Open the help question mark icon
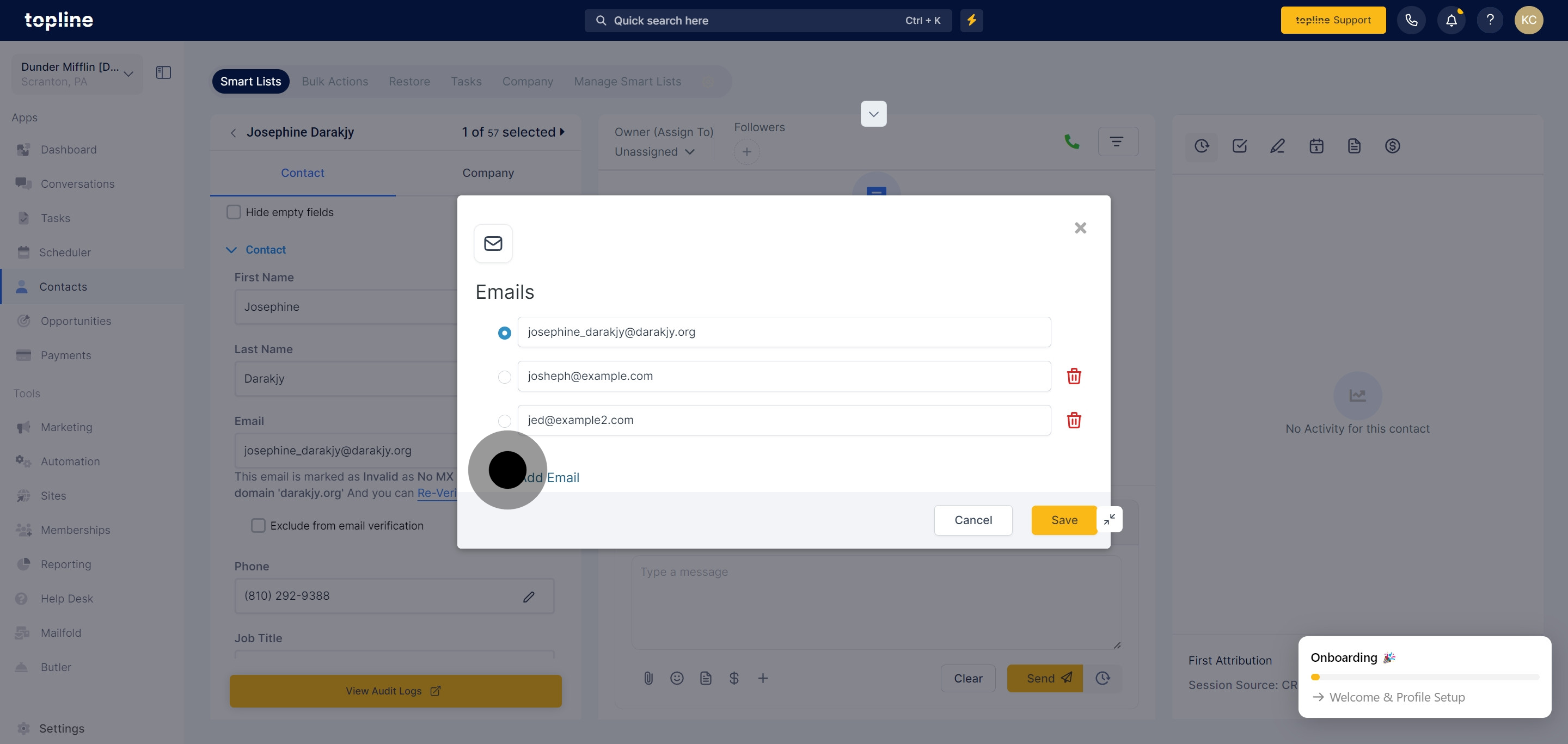The width and height of the screenshot is (1568, 744). [x=1490, y=20]
